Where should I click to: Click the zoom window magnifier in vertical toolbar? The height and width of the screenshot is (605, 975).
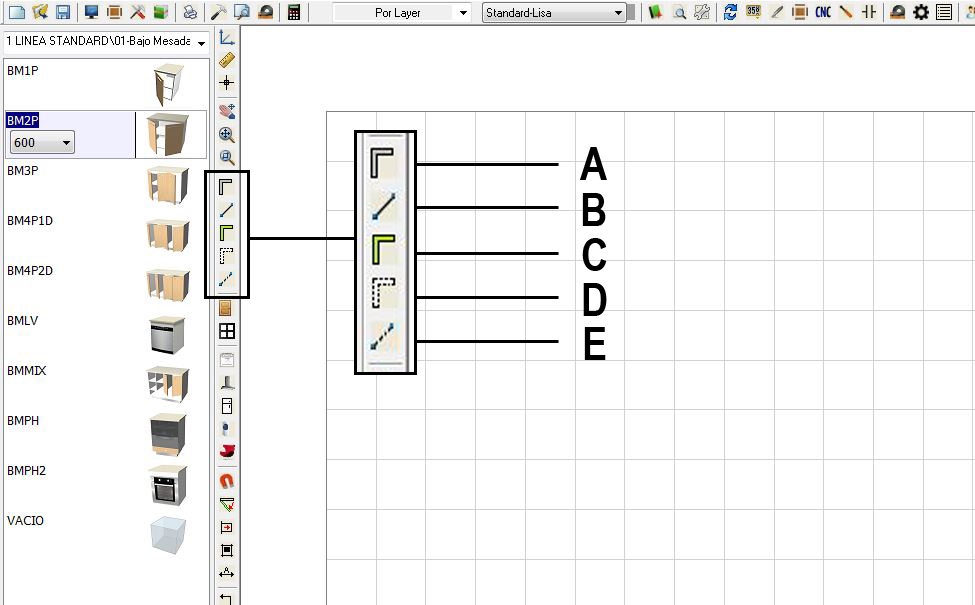point(227,157)
